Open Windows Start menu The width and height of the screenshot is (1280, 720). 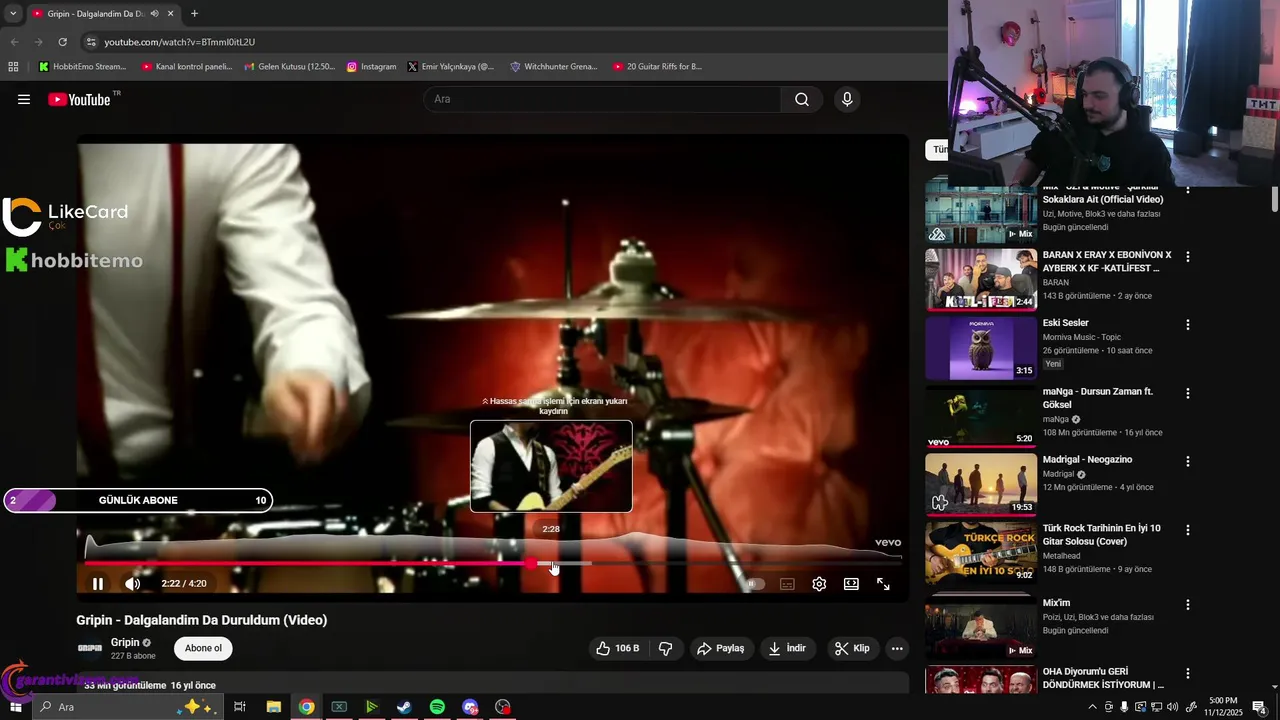tap(15, 707)
